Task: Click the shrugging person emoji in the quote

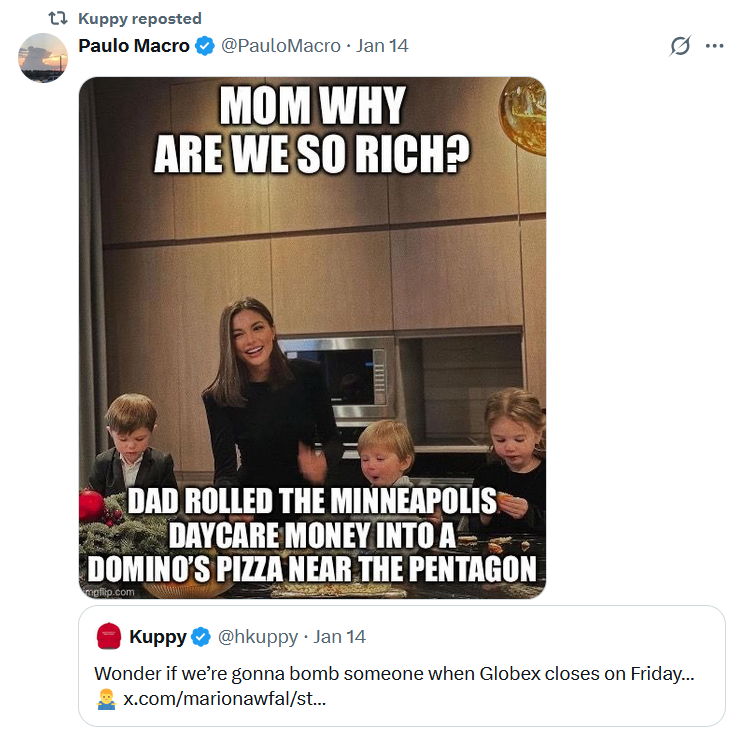Action: [x=106, y=698]
